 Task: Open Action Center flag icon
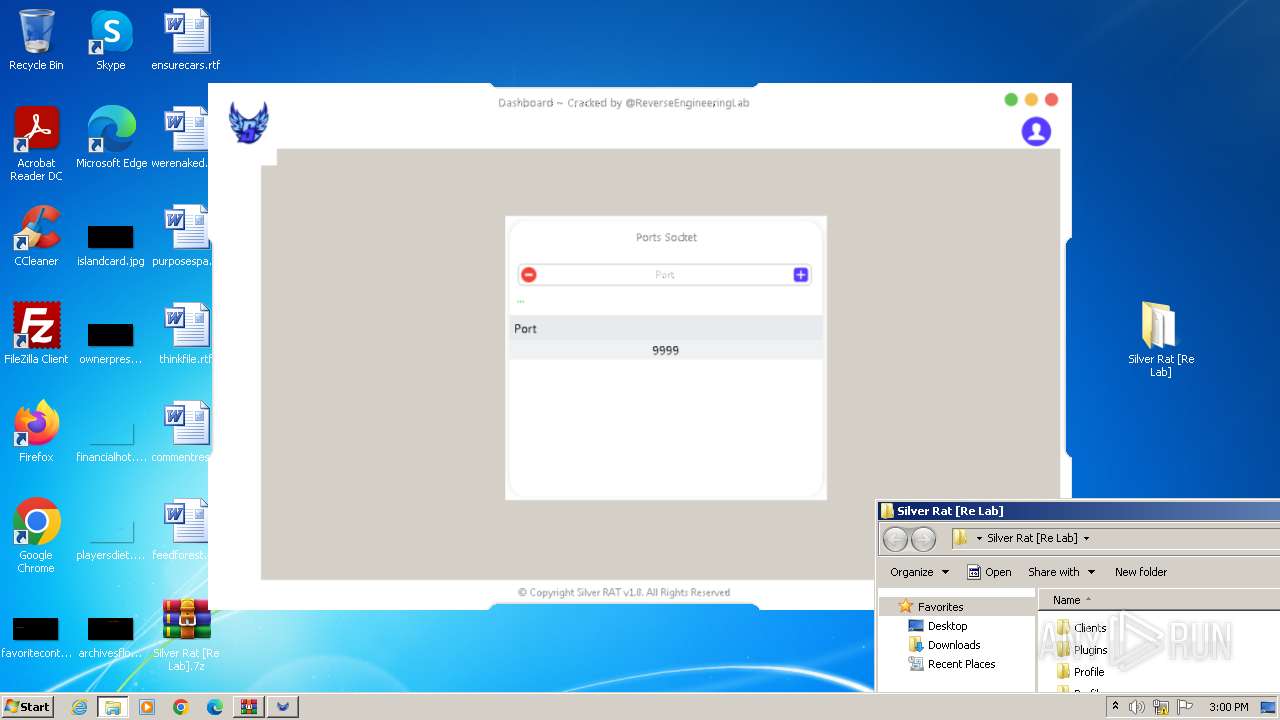pyautogui.click(x=1185, y=707)
